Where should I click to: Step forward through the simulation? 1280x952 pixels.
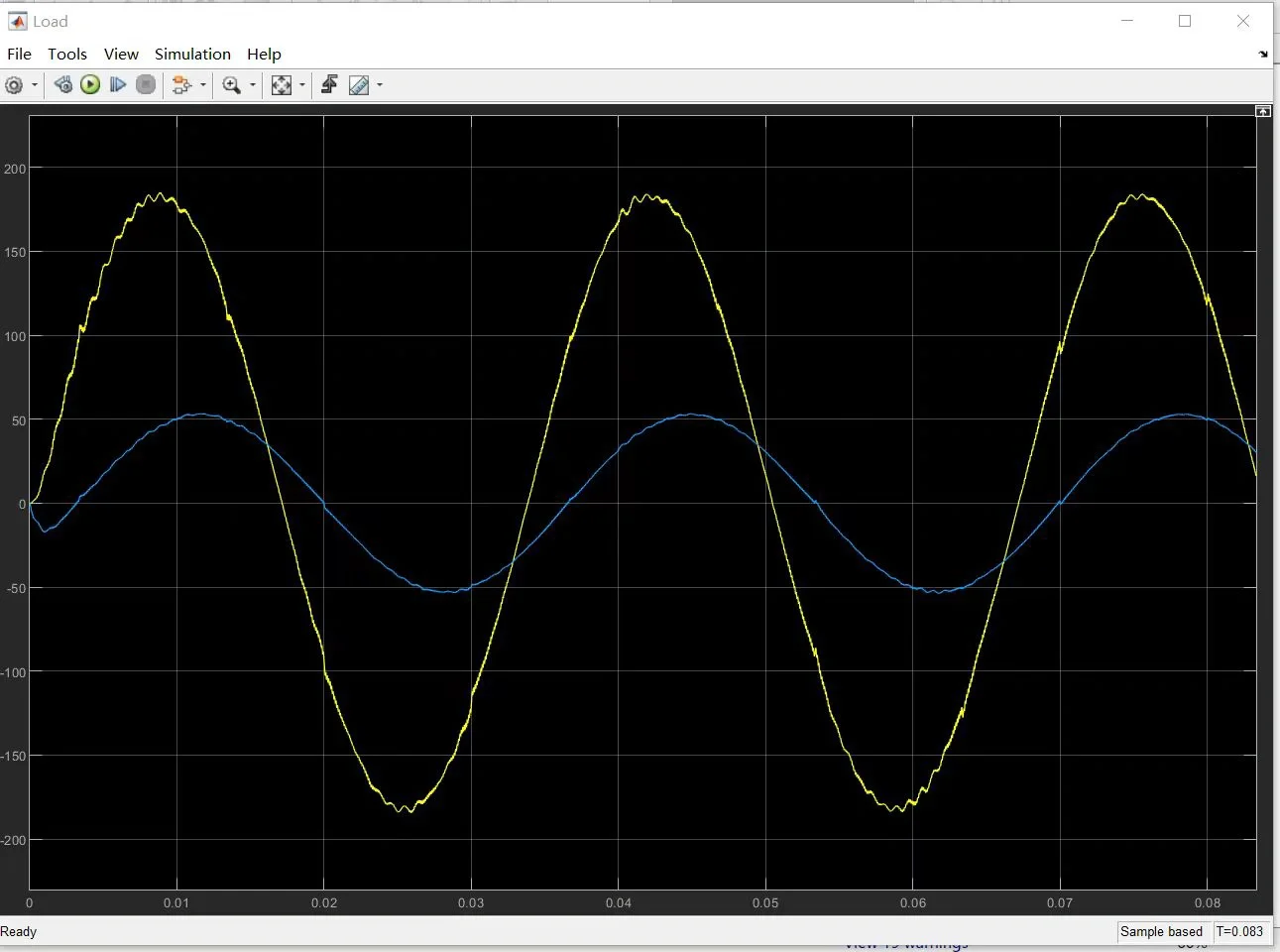click(118, 85)
